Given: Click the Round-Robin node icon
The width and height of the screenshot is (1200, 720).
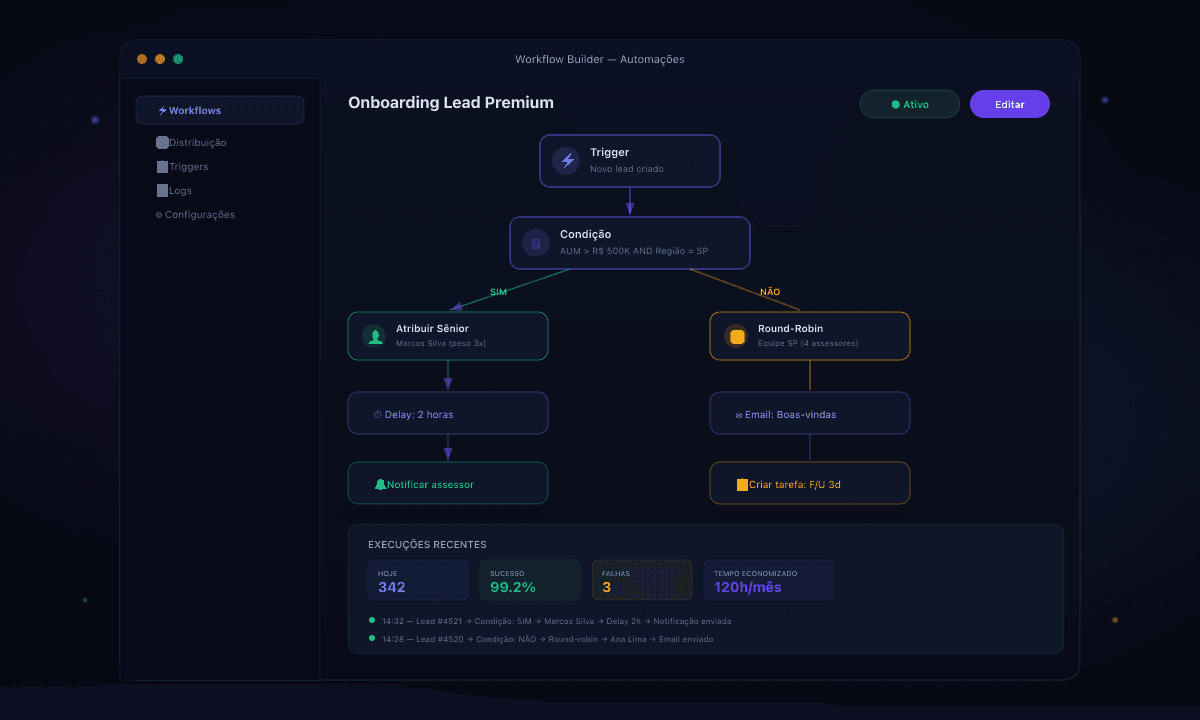Looking at the screenshot, I should click(x=736, y=336).
